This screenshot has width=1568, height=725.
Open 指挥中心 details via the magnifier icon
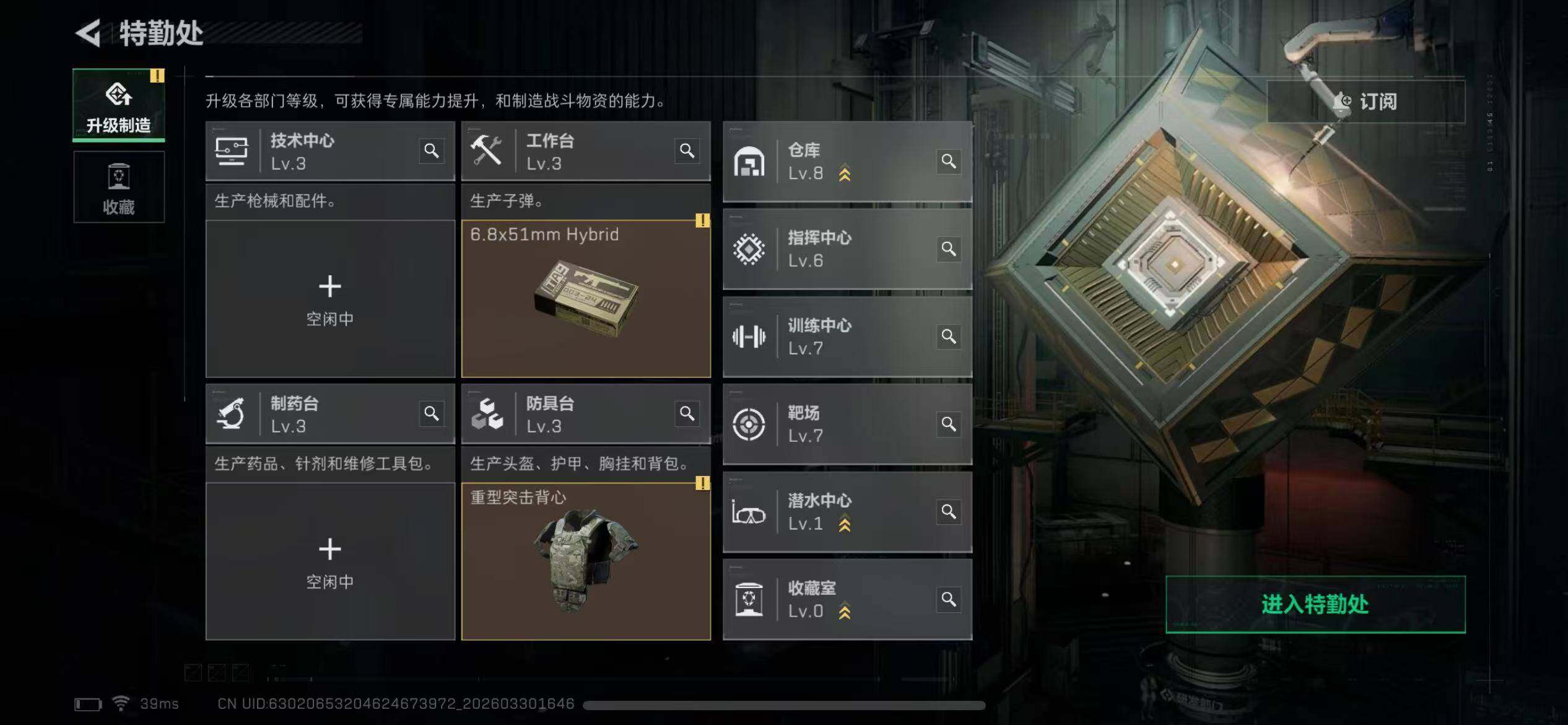click(x=948, y=249)
